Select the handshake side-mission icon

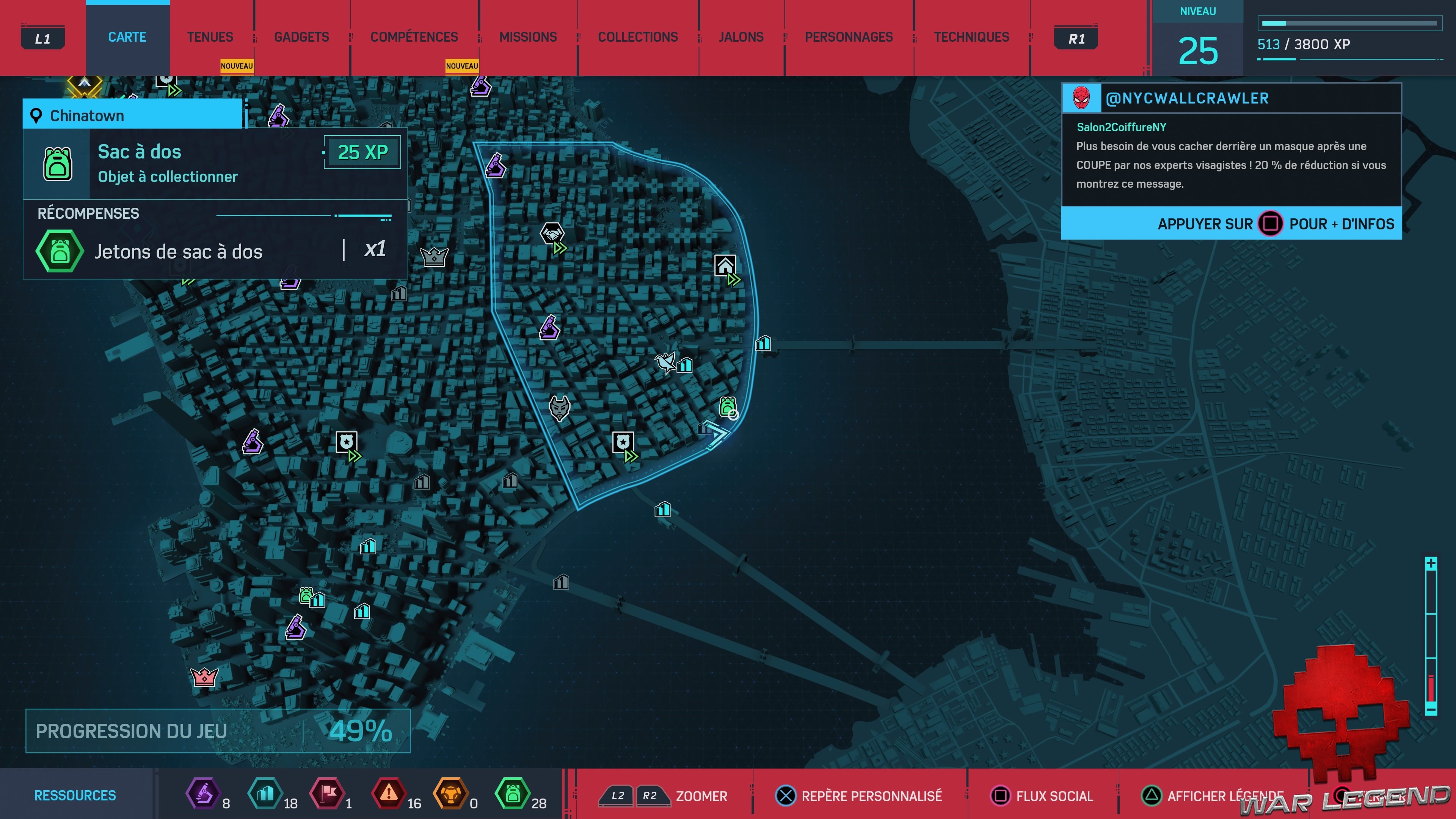pyautogui.click(x=552, y=233)
